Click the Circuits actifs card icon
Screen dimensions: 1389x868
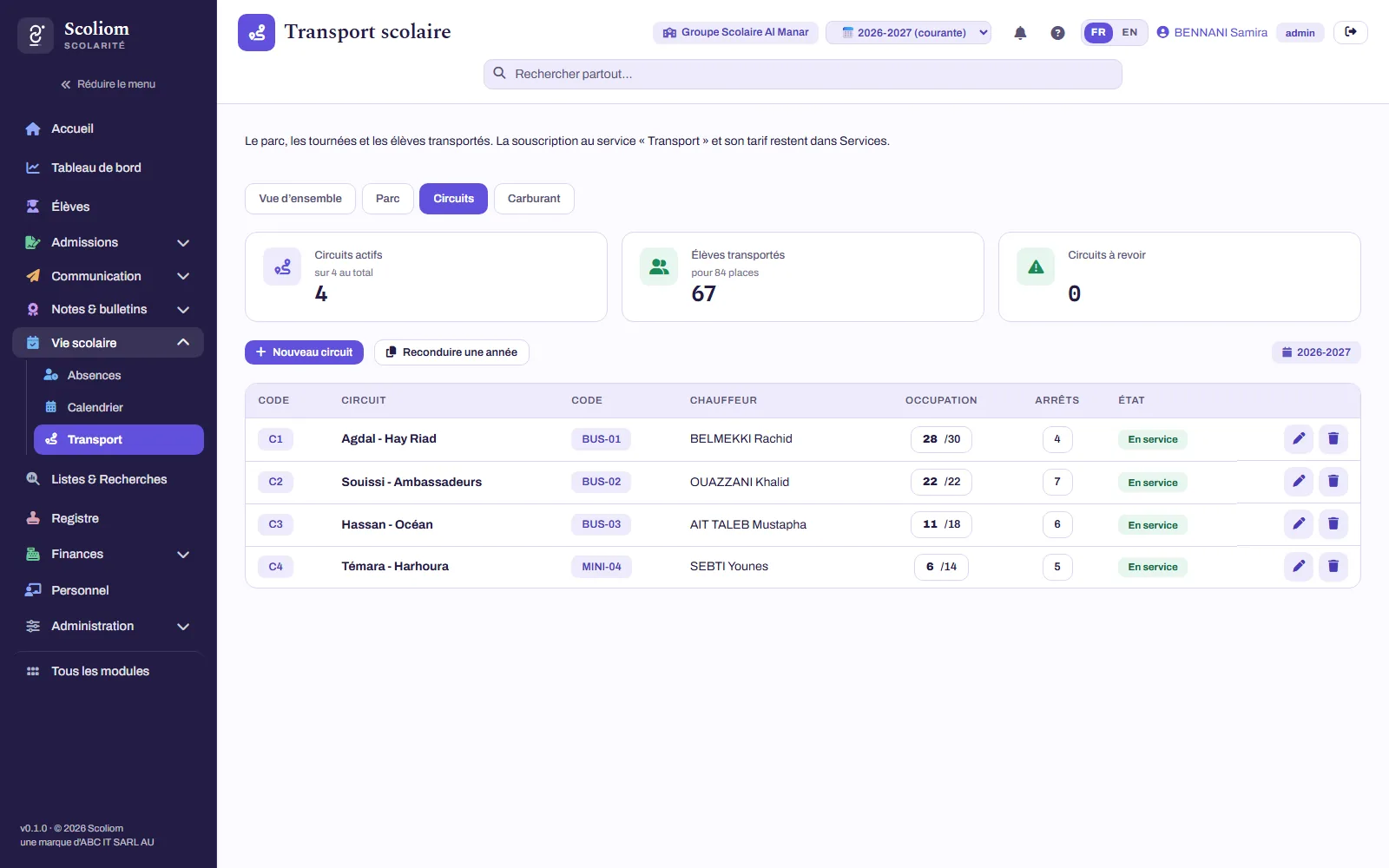point(282,266)
